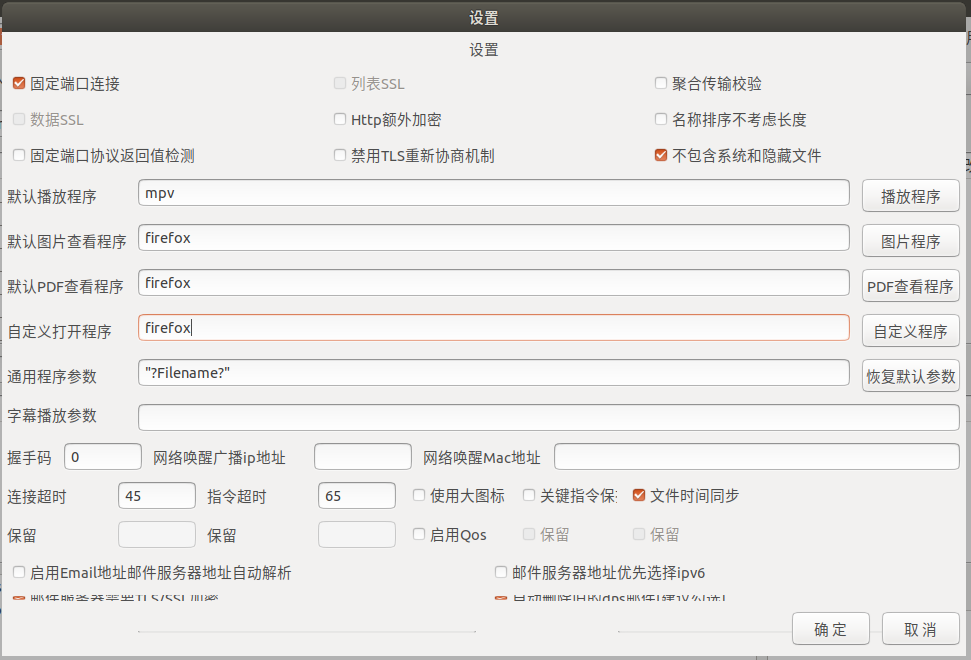Click the 连接超时 field showing 45

pos(156,496)
